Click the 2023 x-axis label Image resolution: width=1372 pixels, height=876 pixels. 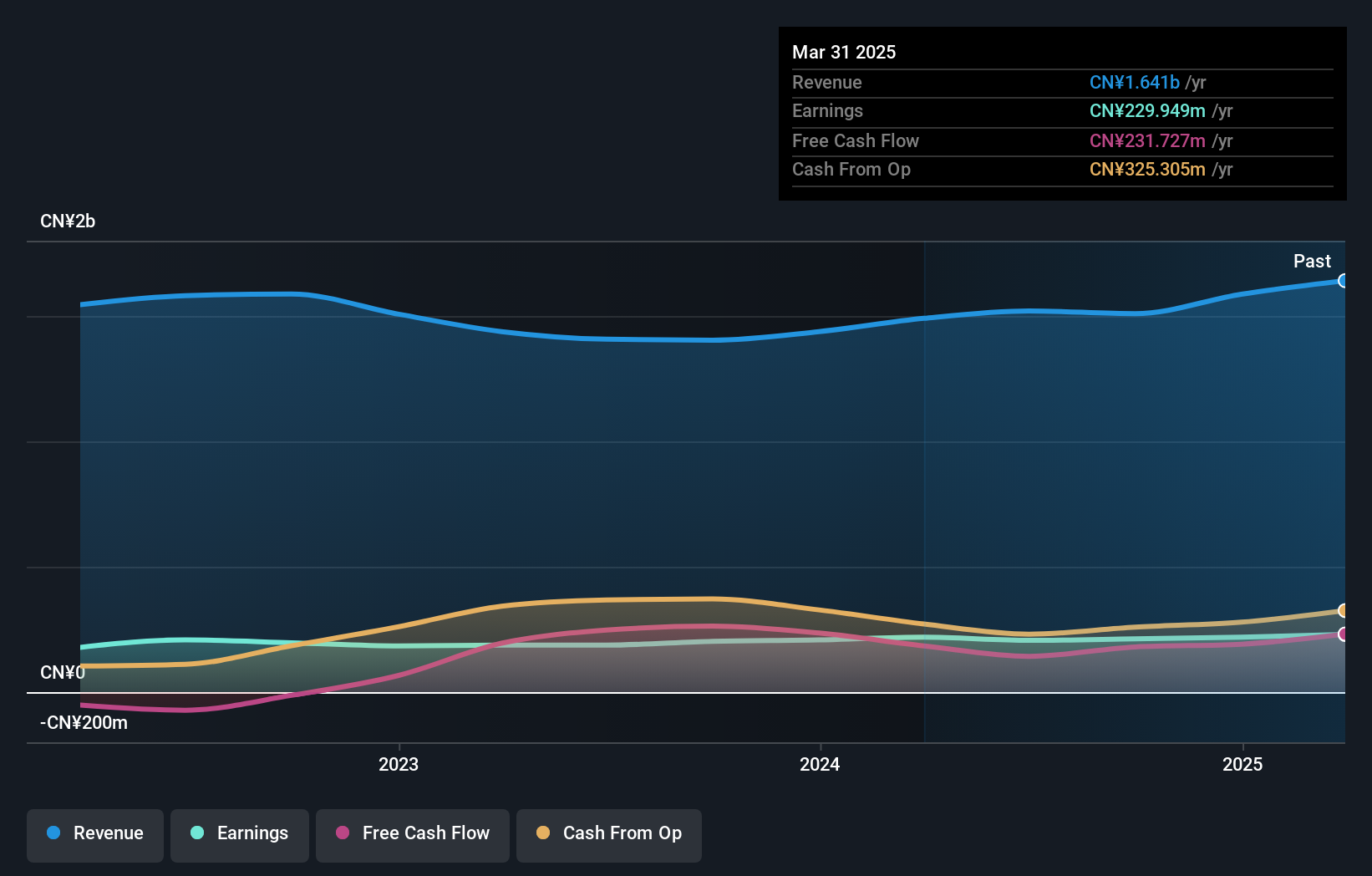pyautogui.click(x=399, y=764)
